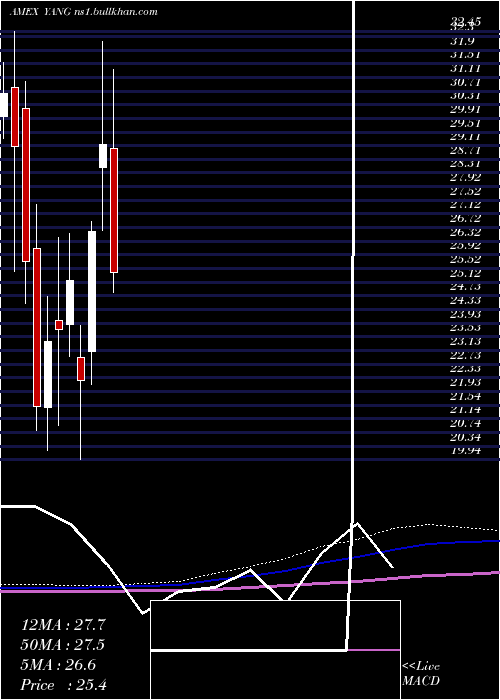
Task: Click the 30.71 price axis label
Action: coord(465,83)
